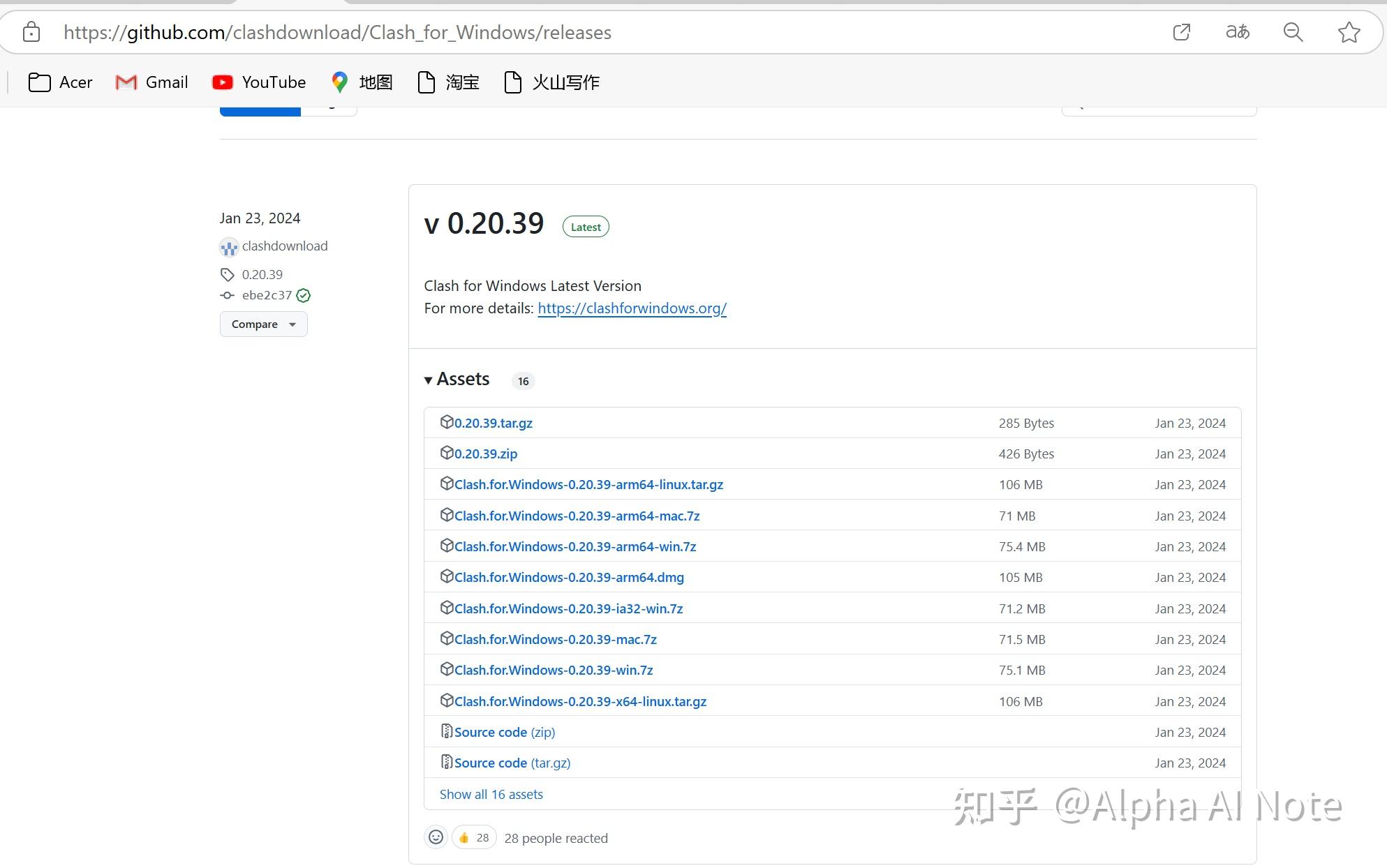Image resolution: width=1387 pixels, height=868 pixels.
Task: Click the translate page icon in address bar
Action: click(1237, 32)
